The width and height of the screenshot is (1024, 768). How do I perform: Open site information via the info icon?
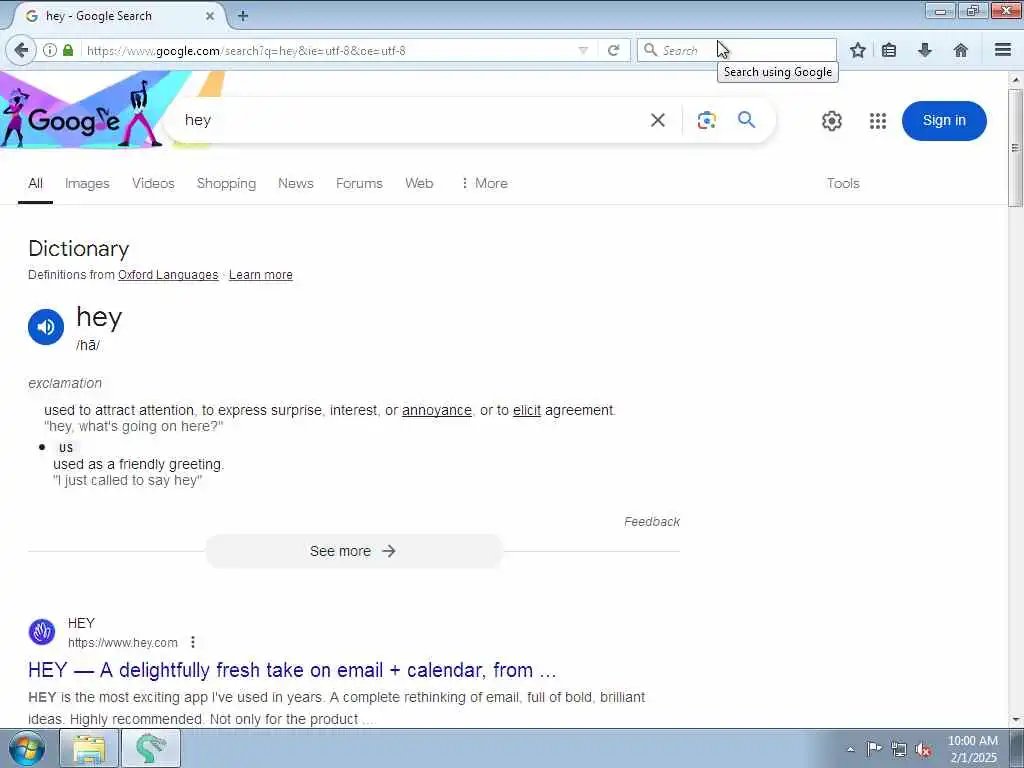(50, 50)
